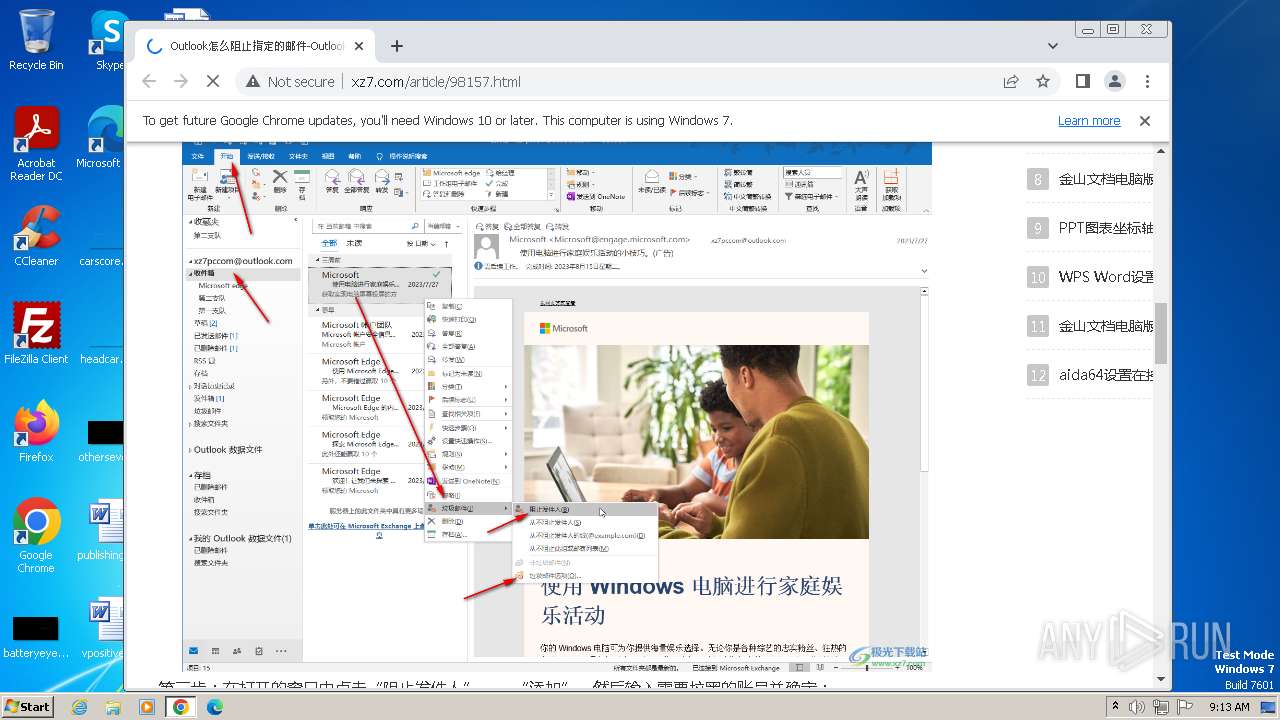The image size is (1280, 720).
Task: Open the Action Center flag icon
Action: (1183, 707)
